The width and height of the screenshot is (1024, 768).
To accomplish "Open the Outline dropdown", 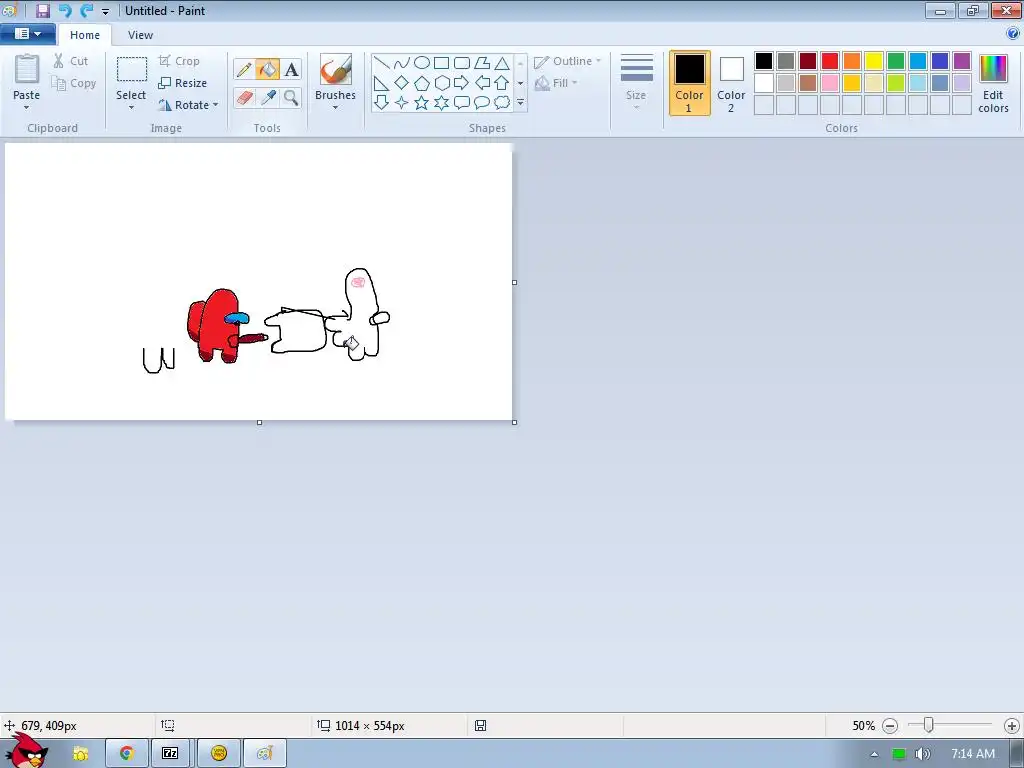I will [x=568, y=61].
